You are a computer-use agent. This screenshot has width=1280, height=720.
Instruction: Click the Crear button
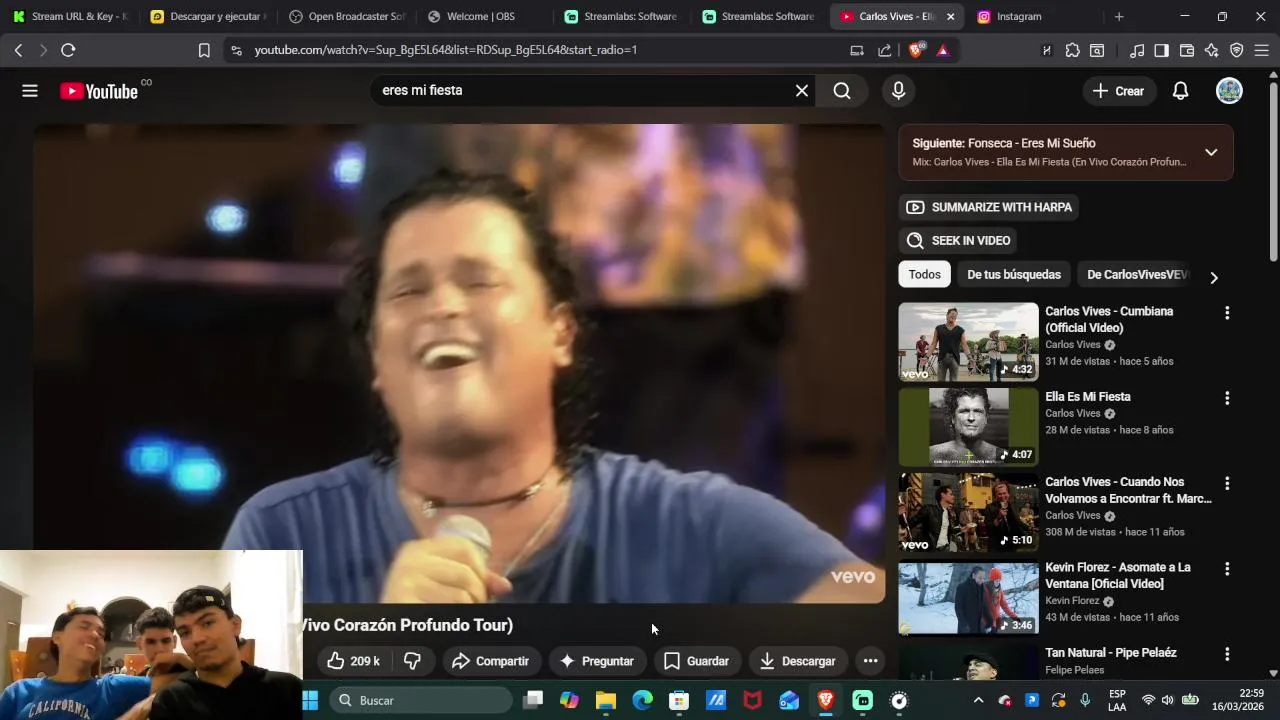1119,91
